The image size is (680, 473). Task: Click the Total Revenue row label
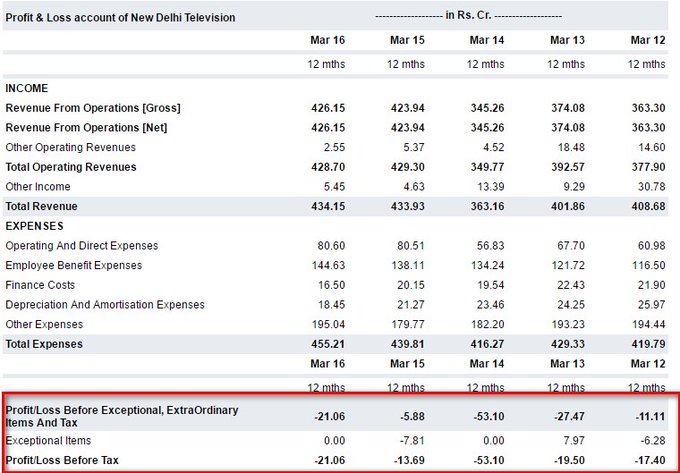click(41, 206)
